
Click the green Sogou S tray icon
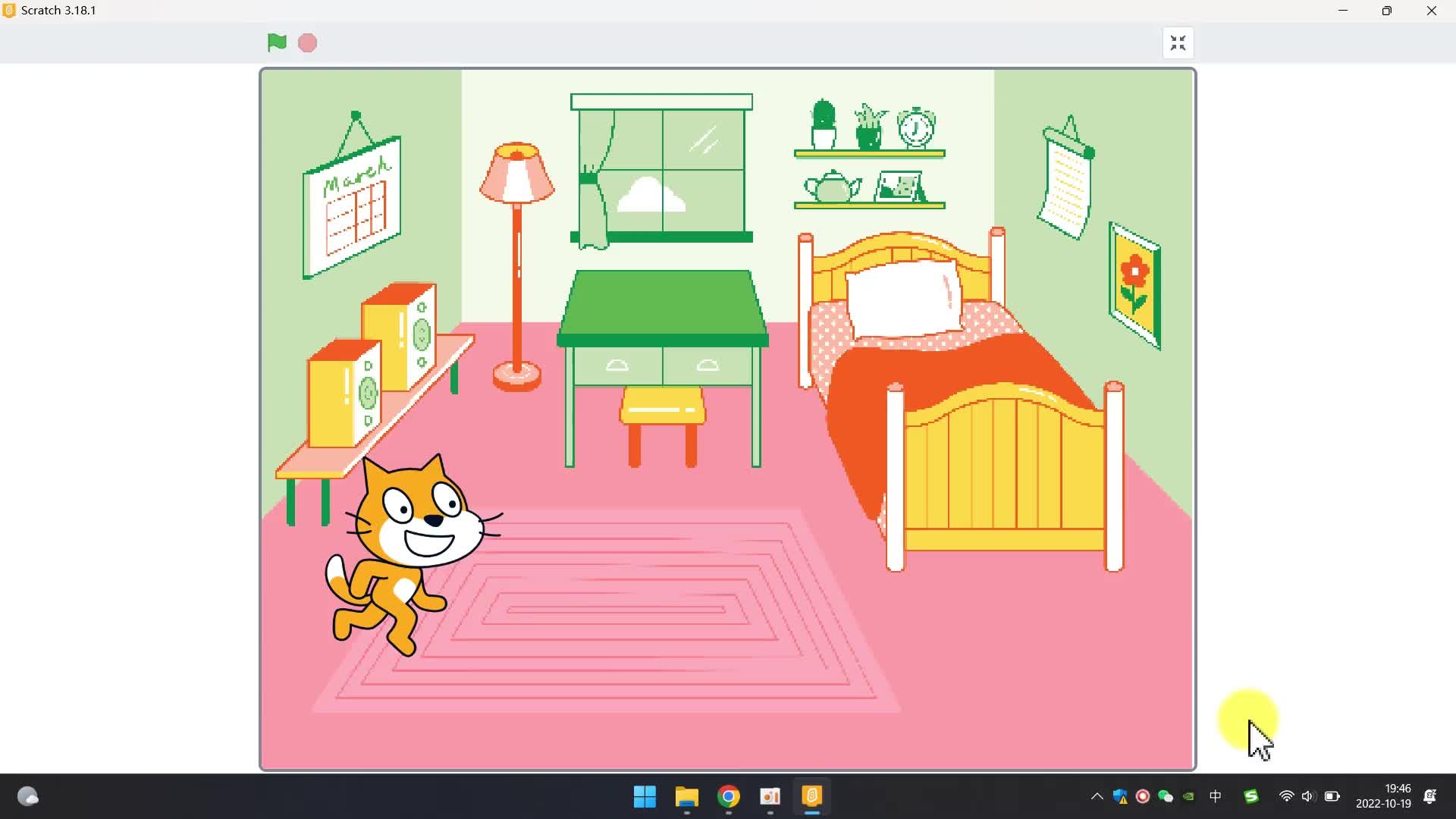1251,796
